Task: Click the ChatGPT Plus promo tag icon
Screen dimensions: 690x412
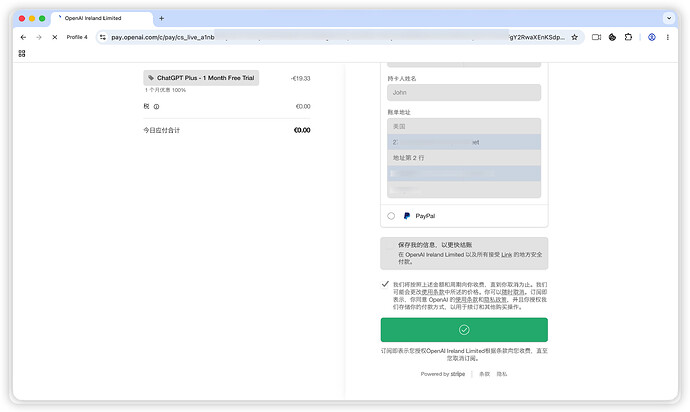Action: [151, 78]
